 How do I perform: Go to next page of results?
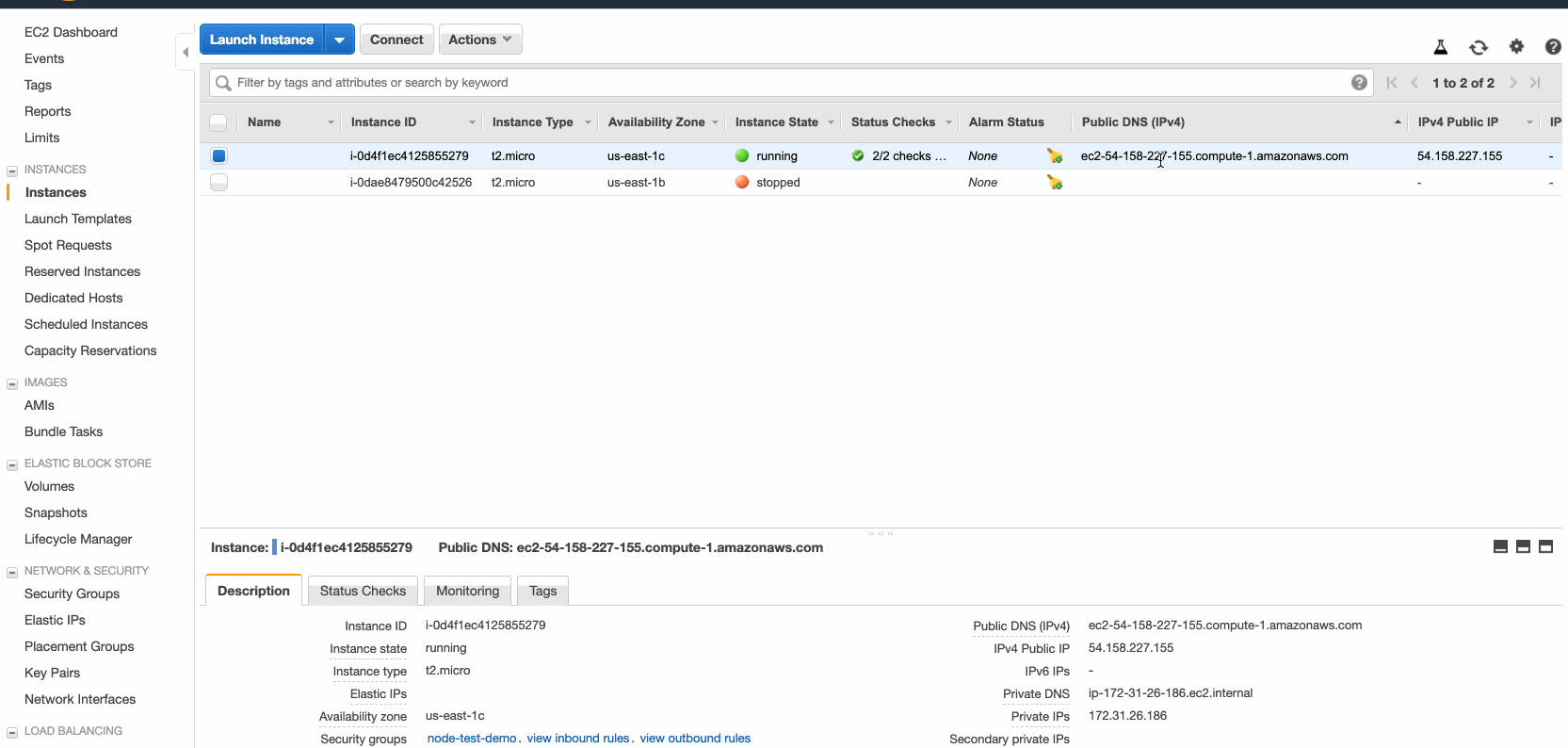point(1513,83)
